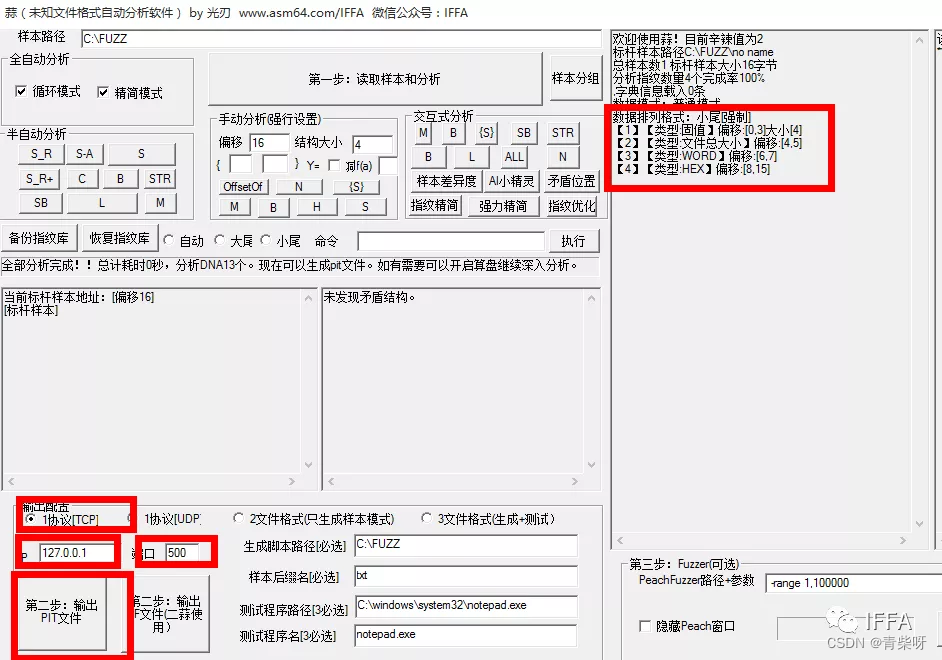Click the {S} structure button in interactive analysis
This screenshot has height=660, width=942.
[x=487, y=133]
